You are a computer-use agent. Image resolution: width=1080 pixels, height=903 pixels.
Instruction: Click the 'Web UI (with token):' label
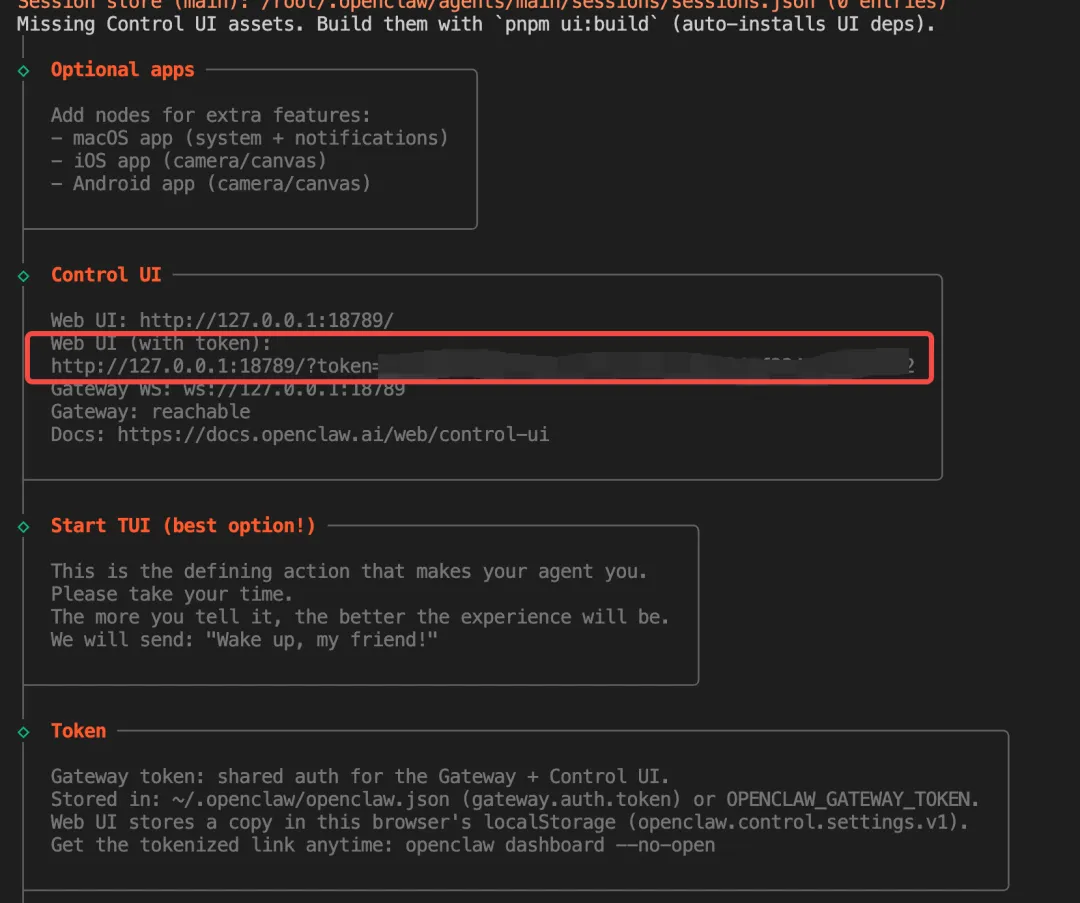161,343
